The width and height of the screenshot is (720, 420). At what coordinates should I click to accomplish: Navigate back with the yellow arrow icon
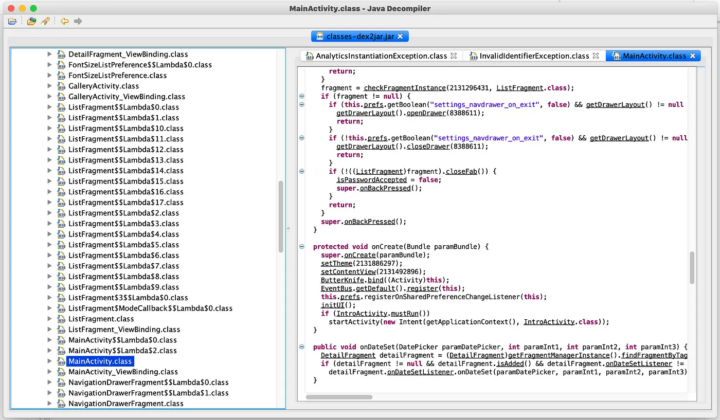pyautogui.click(x=64, y=20)
